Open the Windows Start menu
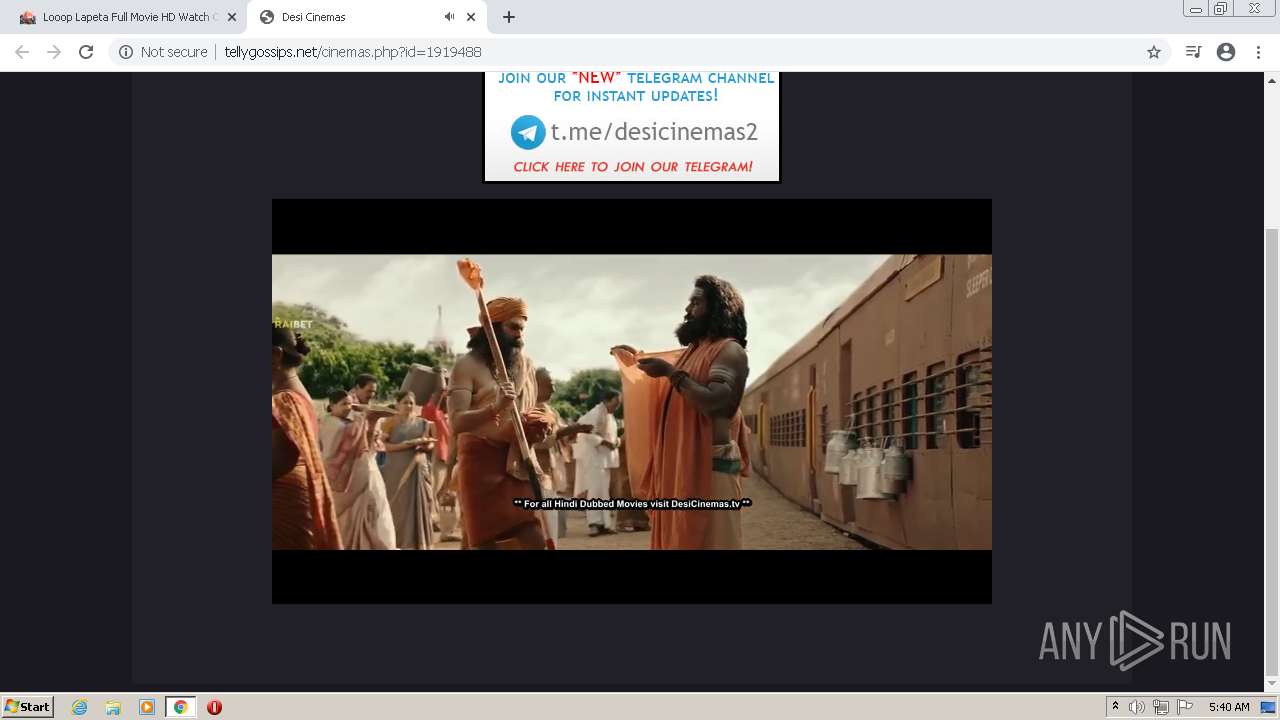Image resolution: width=1280 pixels, height=720 pixels. 28,707
